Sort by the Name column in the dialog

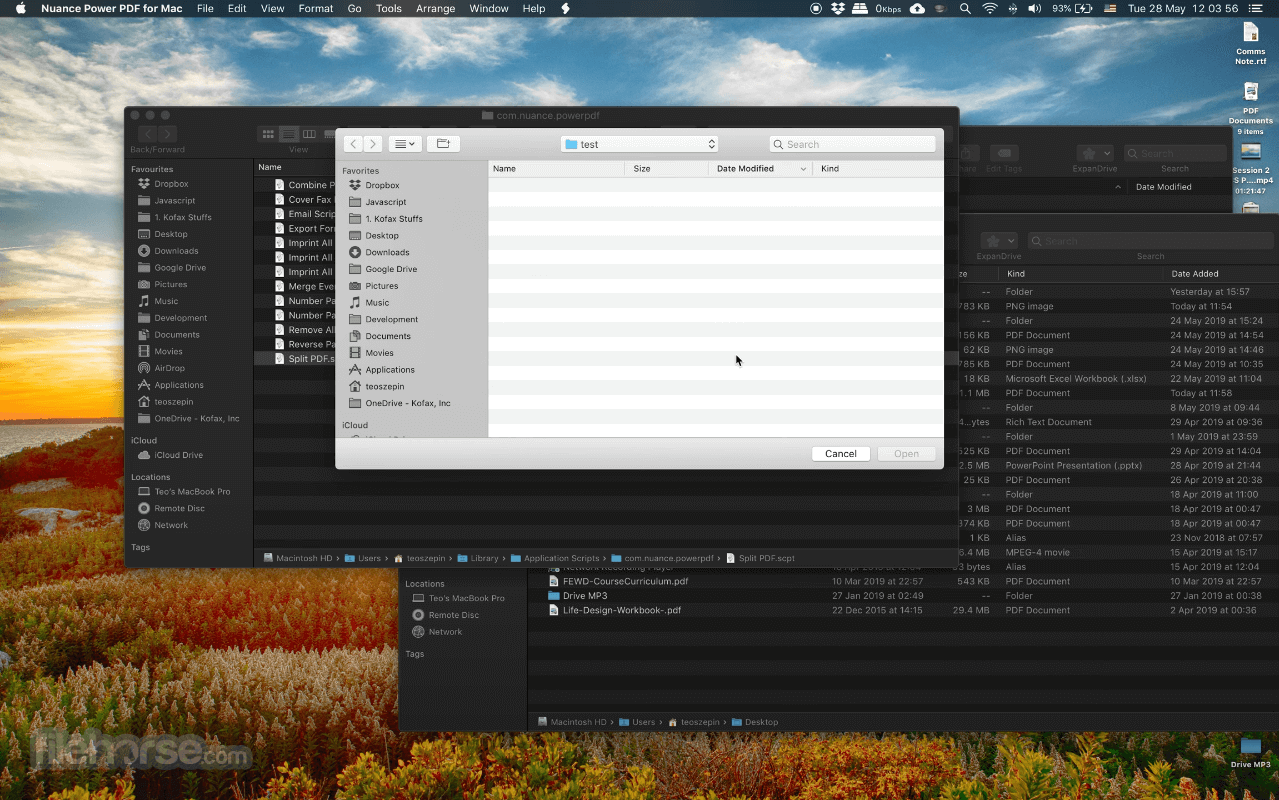556,169
